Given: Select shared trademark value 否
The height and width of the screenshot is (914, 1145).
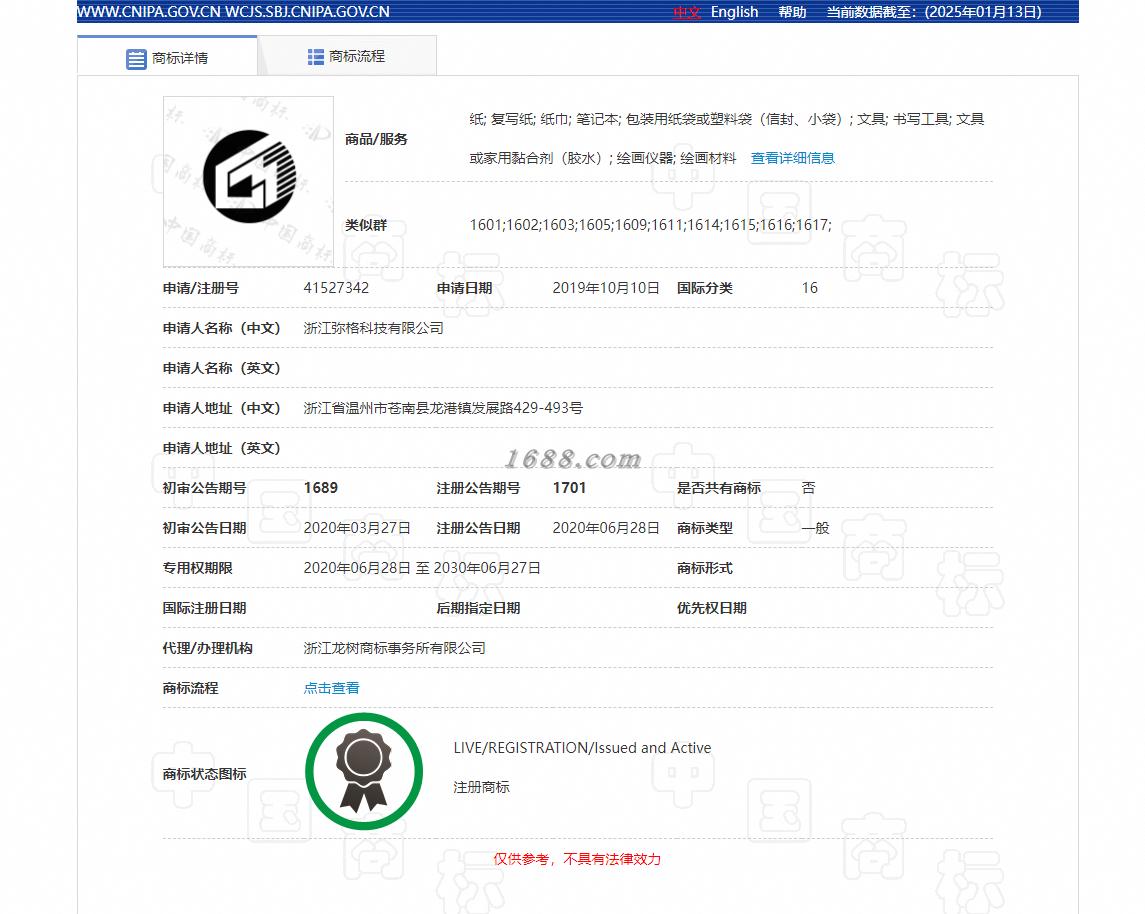Looking at the screenshot, I should (x=808, y=488).
